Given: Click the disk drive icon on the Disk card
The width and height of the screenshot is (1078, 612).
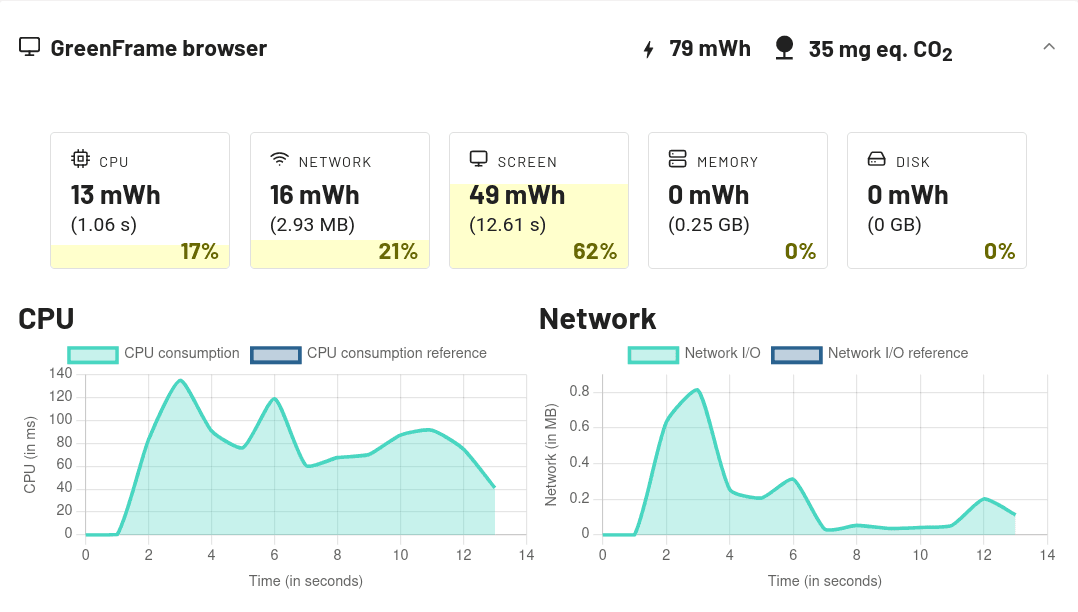Looking at the screenshot, I should 875,158.
